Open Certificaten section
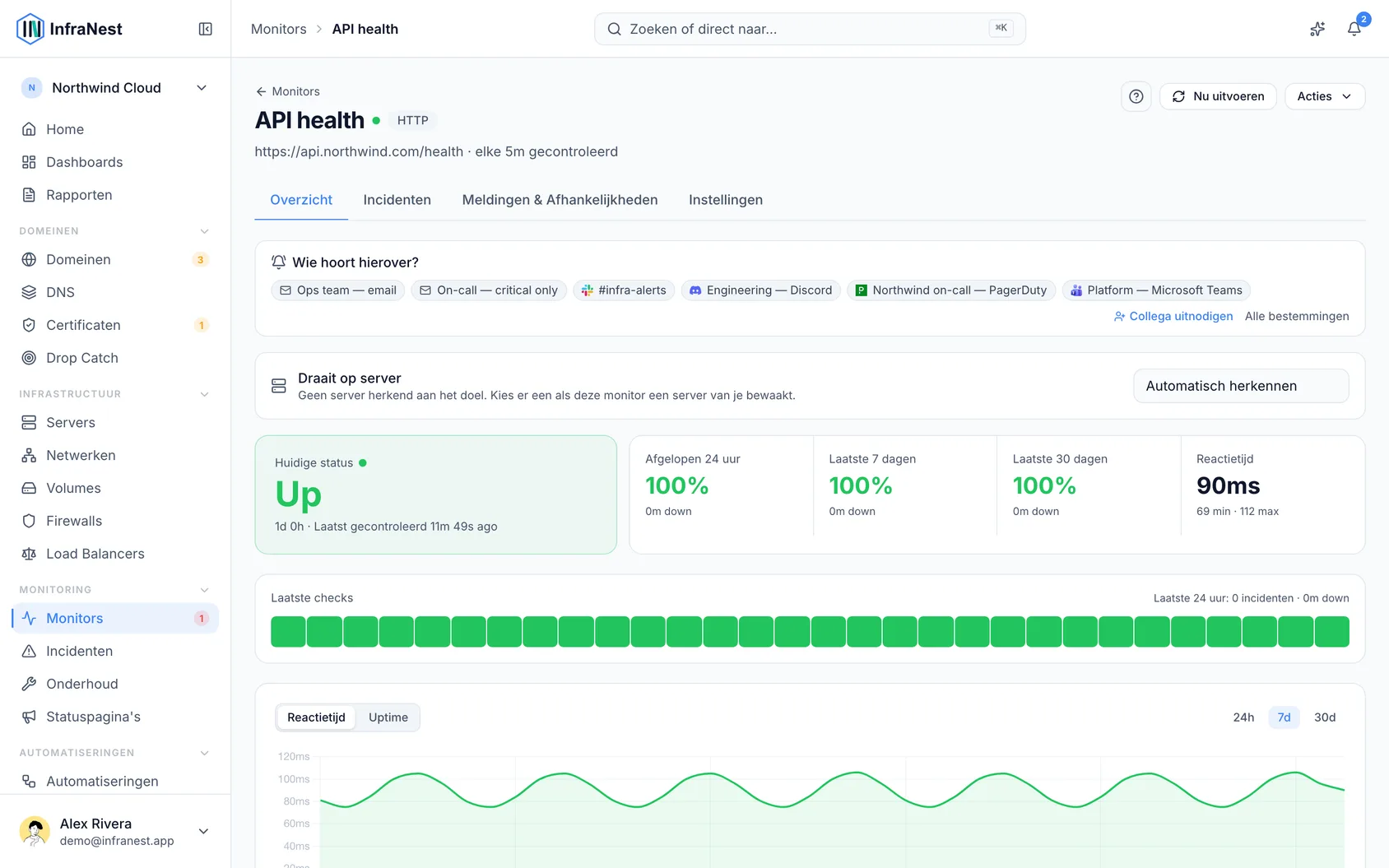Screen dimensions: 1389x868 (x=115, y=325)
